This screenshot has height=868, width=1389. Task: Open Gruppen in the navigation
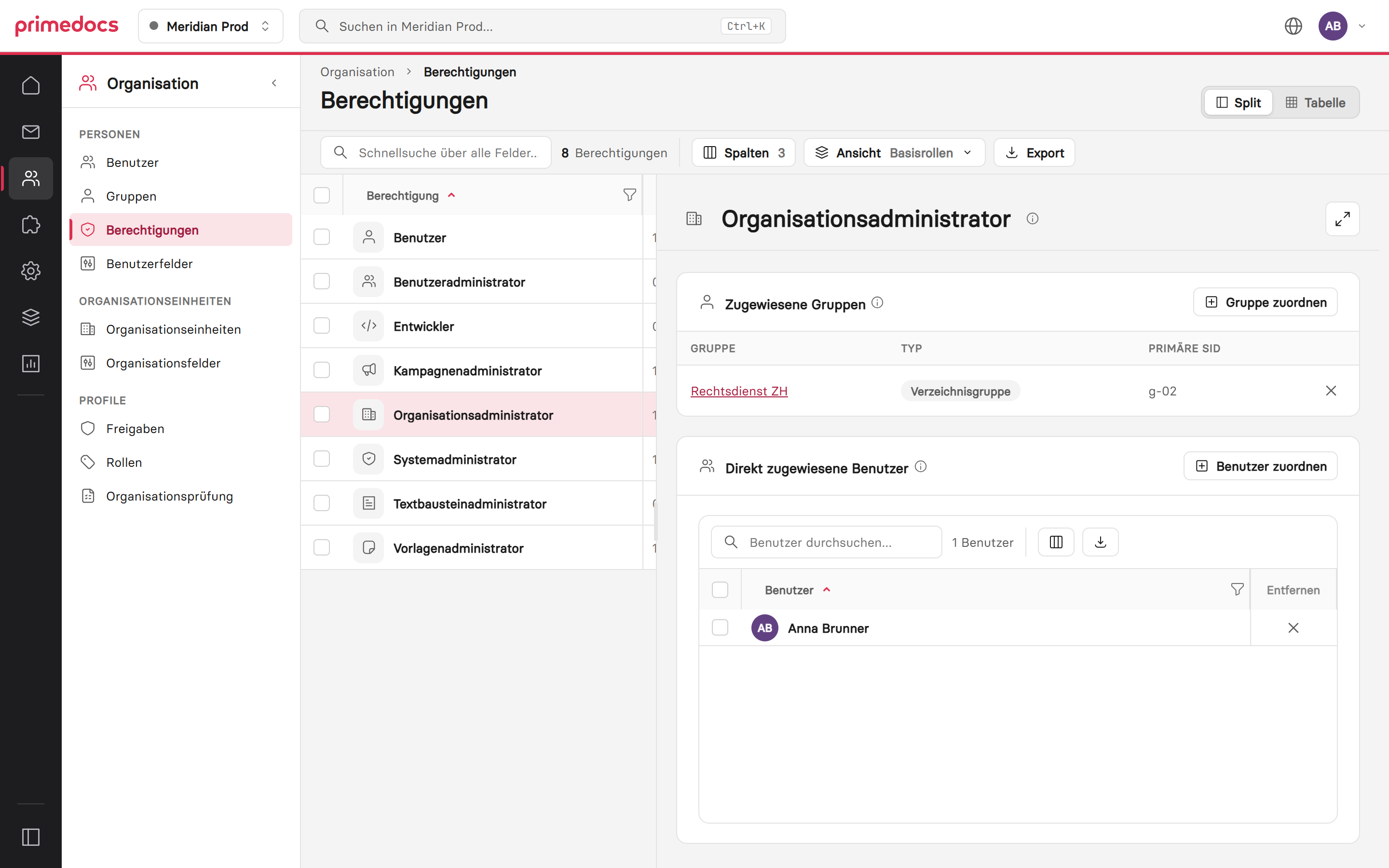click(x=181, y=196)
